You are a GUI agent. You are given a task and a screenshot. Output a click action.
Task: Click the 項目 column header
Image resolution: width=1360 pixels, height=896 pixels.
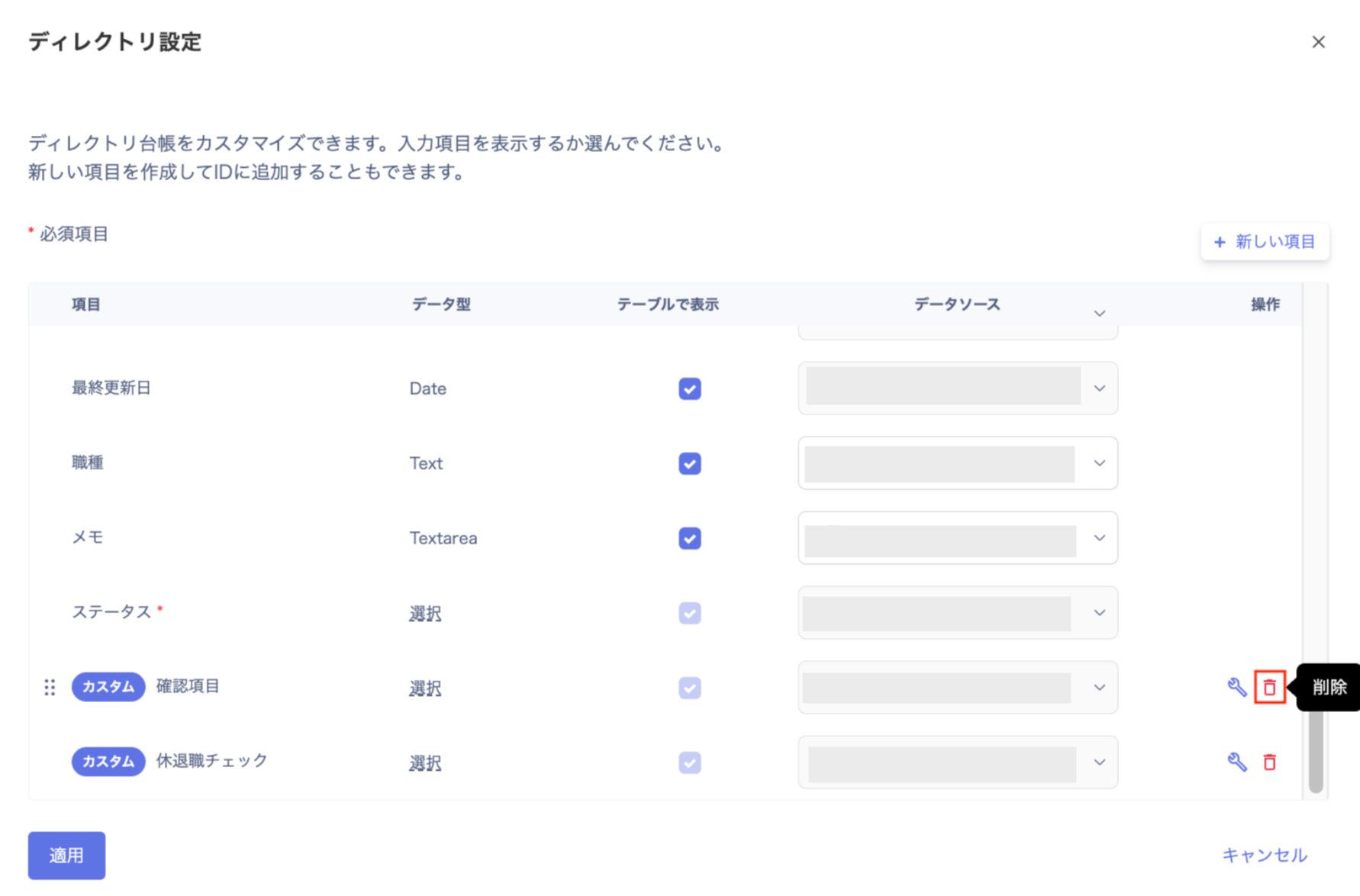(x=86, y=305)
